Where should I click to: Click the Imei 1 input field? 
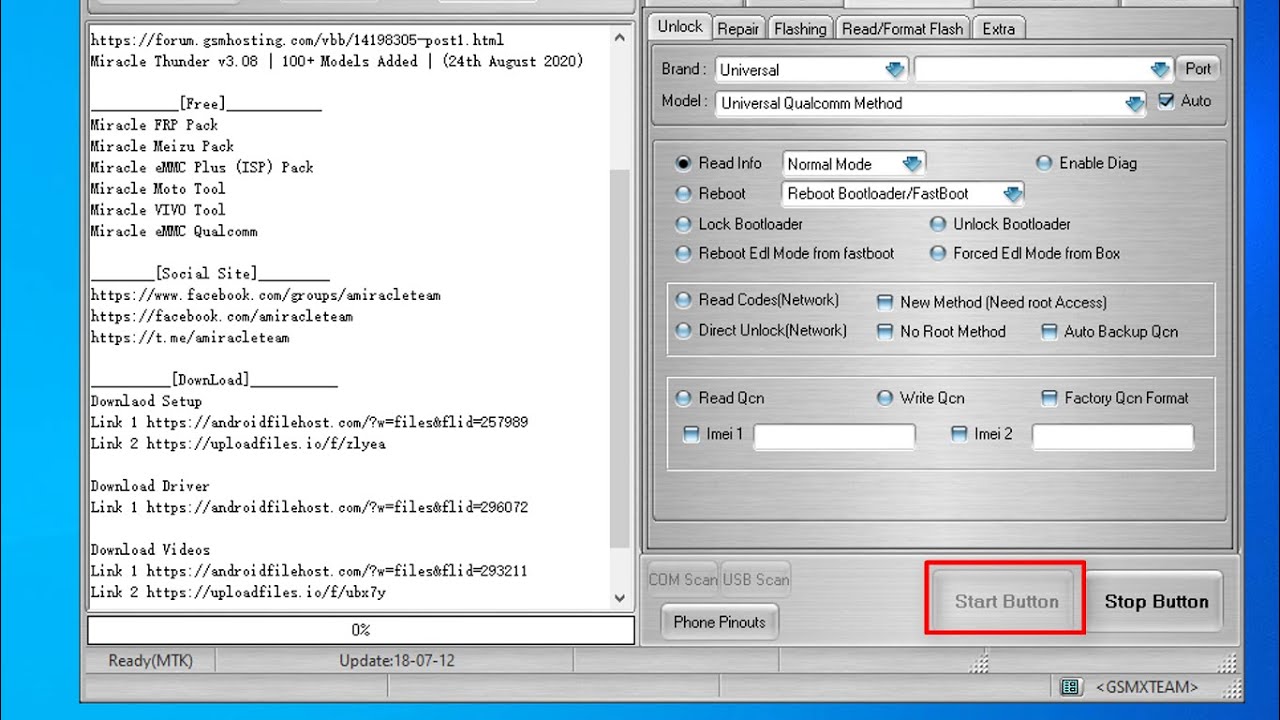(x=834, y=436)
